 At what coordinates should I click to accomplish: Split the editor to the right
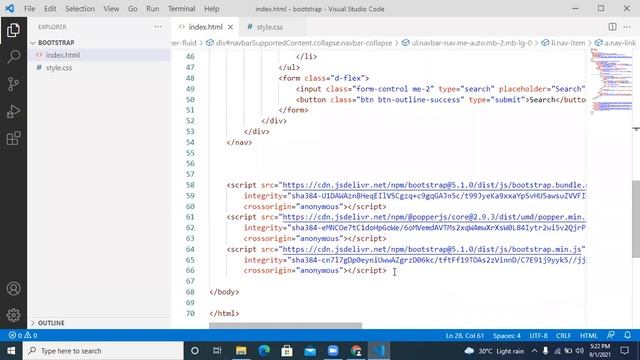click(612, 27)
